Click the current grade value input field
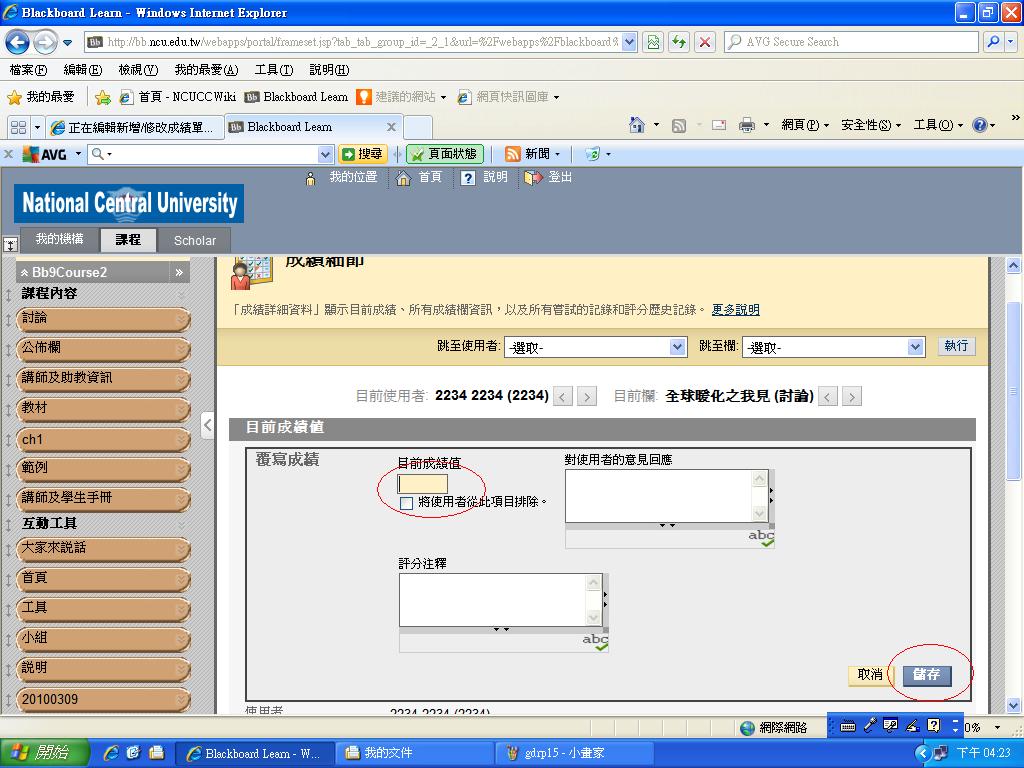Viewport: 1024px width, 768px height. pos(423,484)
